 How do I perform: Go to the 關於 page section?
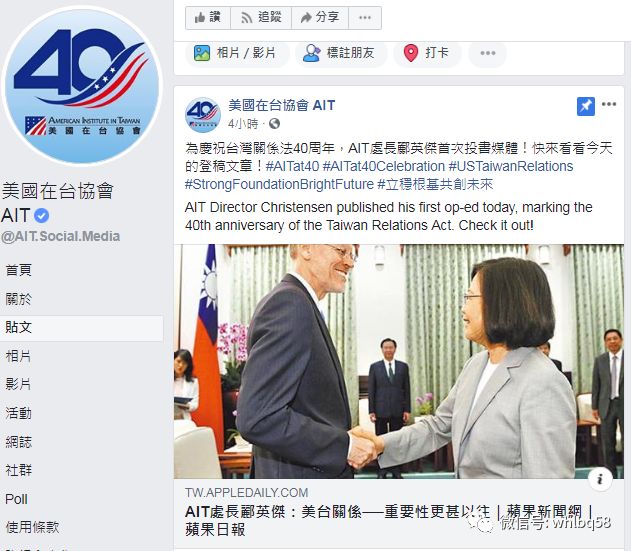click(19, 299)
